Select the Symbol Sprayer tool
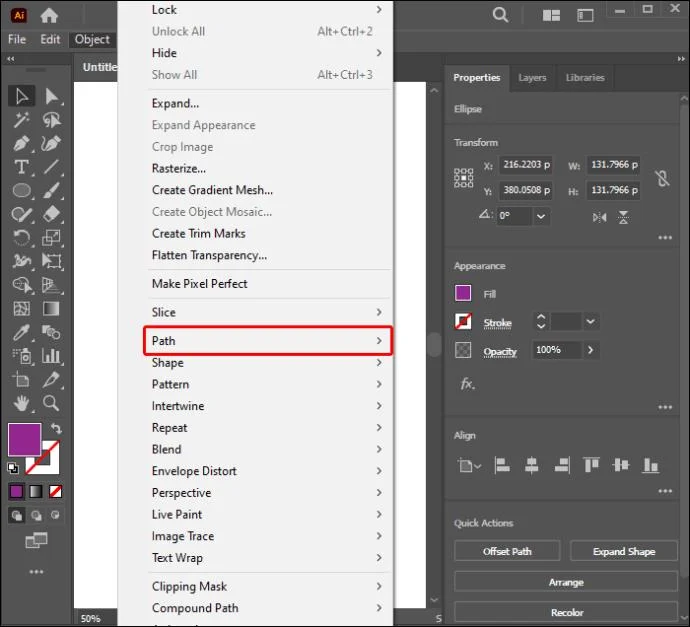The width and height of the screenshot is (690, 627). pos(22,356)
